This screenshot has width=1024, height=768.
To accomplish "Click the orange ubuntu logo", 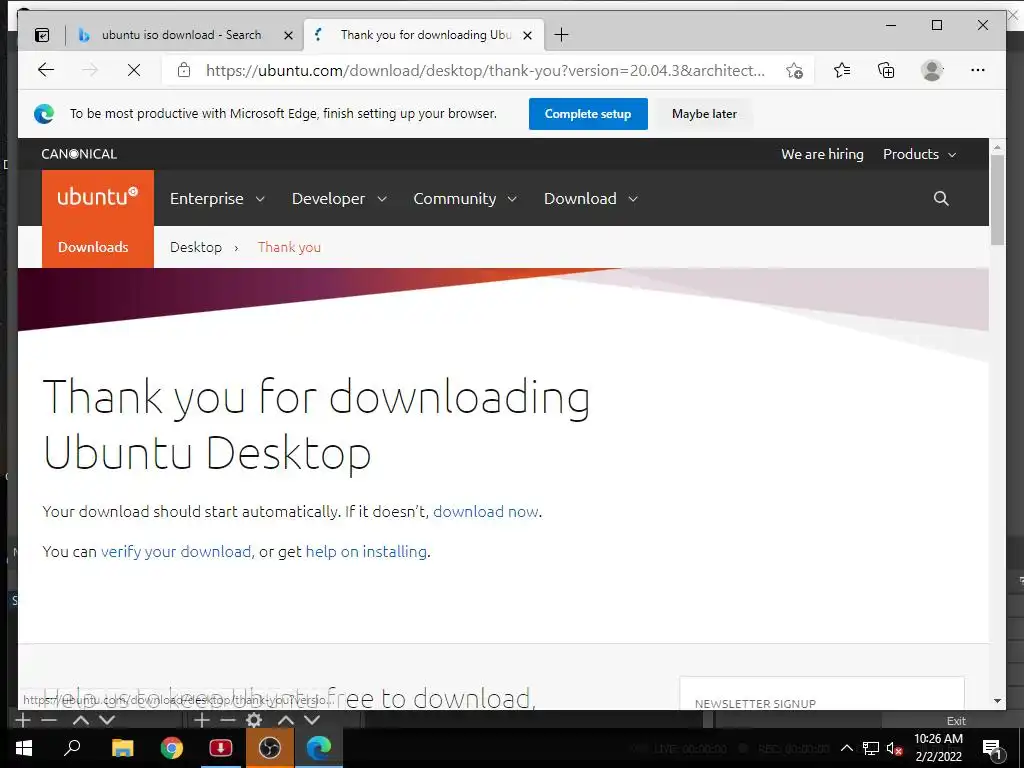I will pyautogui.click(x=98, y=198).
